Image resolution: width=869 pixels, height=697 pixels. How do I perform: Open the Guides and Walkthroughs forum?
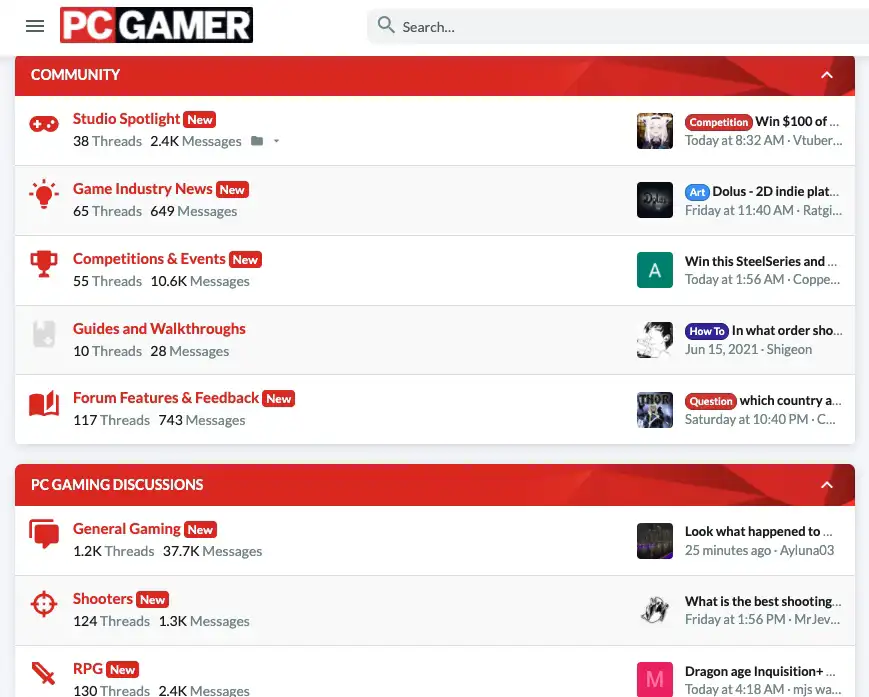(159, 329)
